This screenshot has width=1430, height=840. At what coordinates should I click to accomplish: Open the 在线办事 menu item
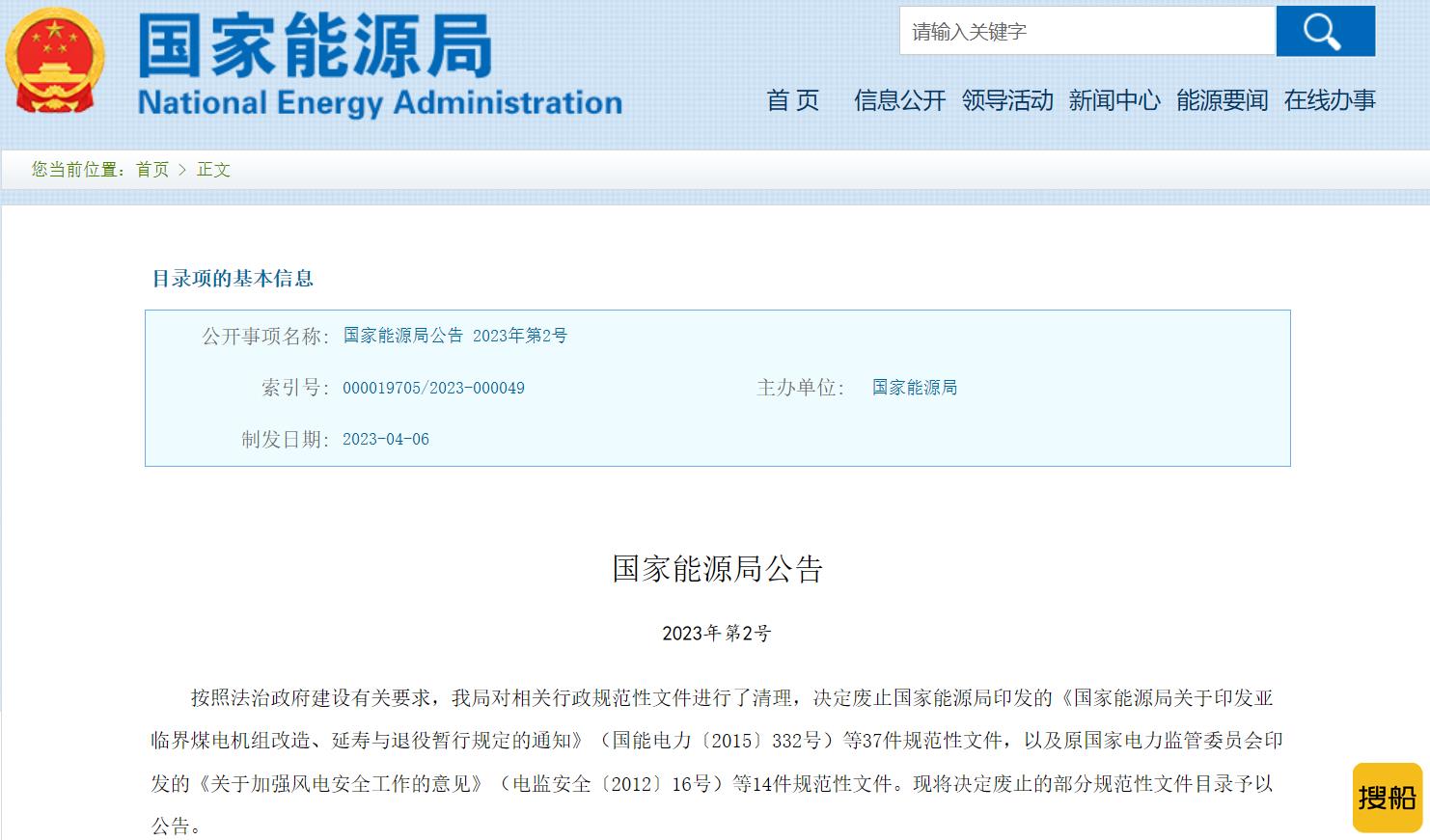click(x=1330, y=100)
